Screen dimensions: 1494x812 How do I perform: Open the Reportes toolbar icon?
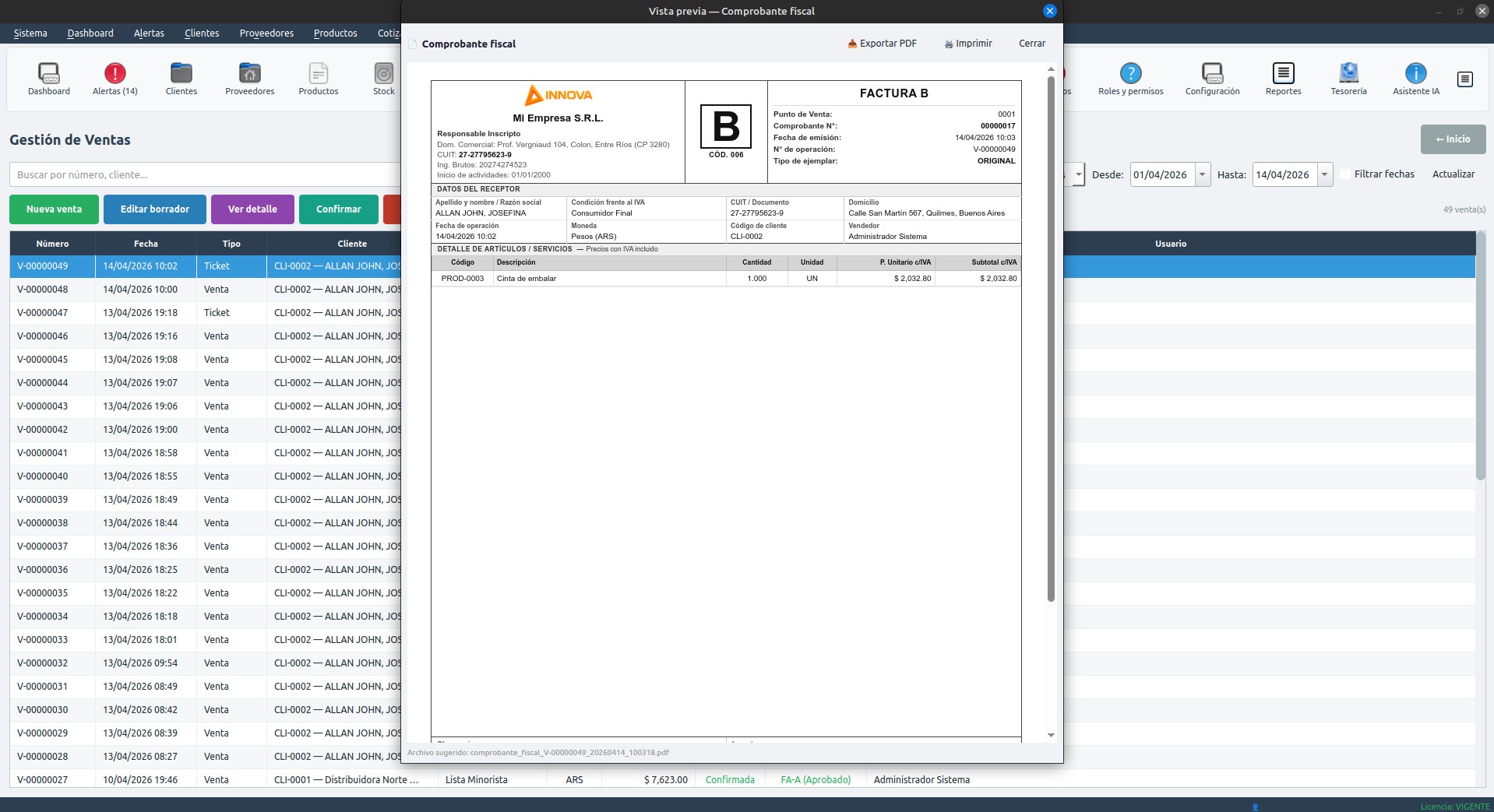point(1283,74)
